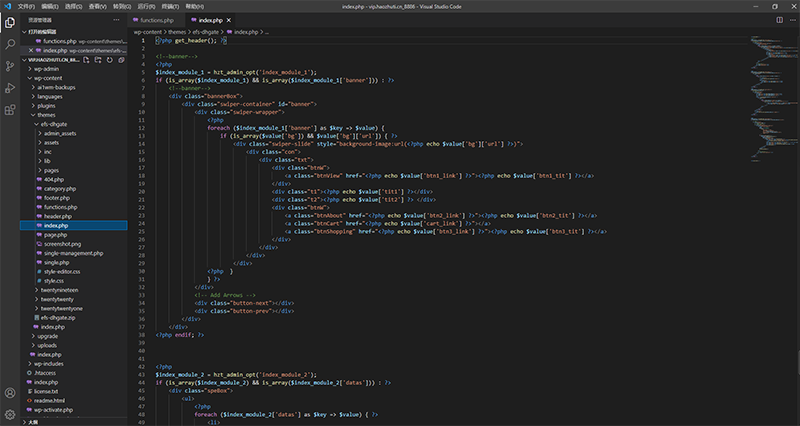The height and width of the screenshot is (426, 800).
Task: Click the restore window button
Action: click(775, 6)
